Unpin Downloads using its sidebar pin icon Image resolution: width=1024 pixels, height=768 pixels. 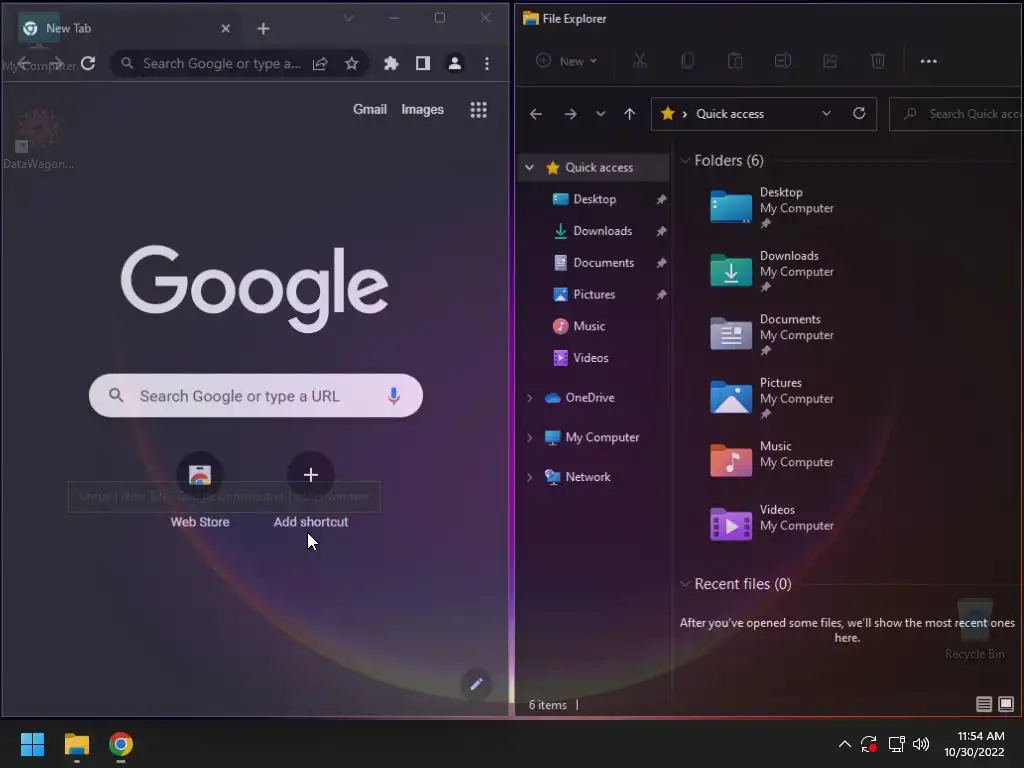(661, 231)
